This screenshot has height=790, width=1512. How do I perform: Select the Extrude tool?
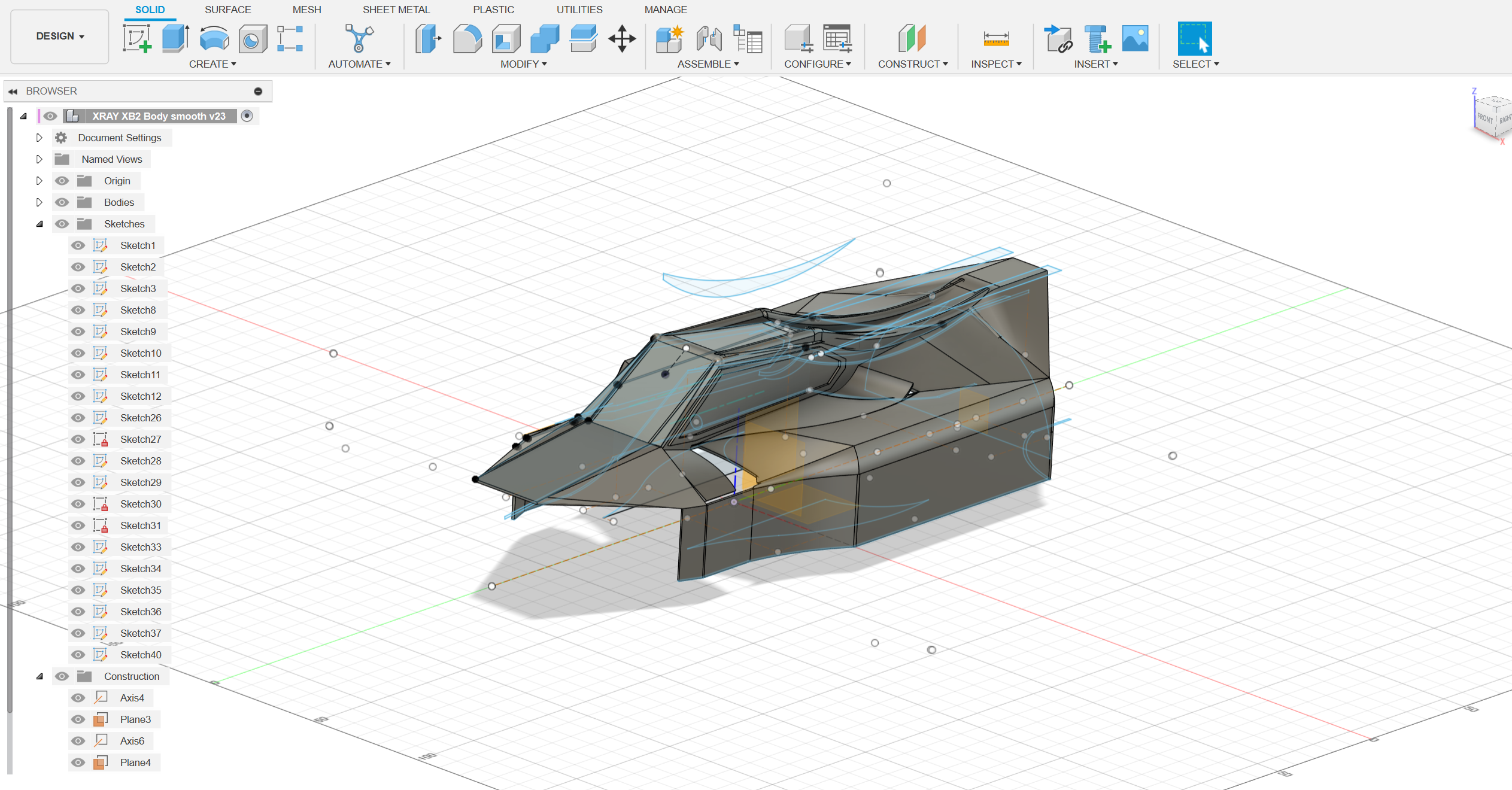point(174,38)
